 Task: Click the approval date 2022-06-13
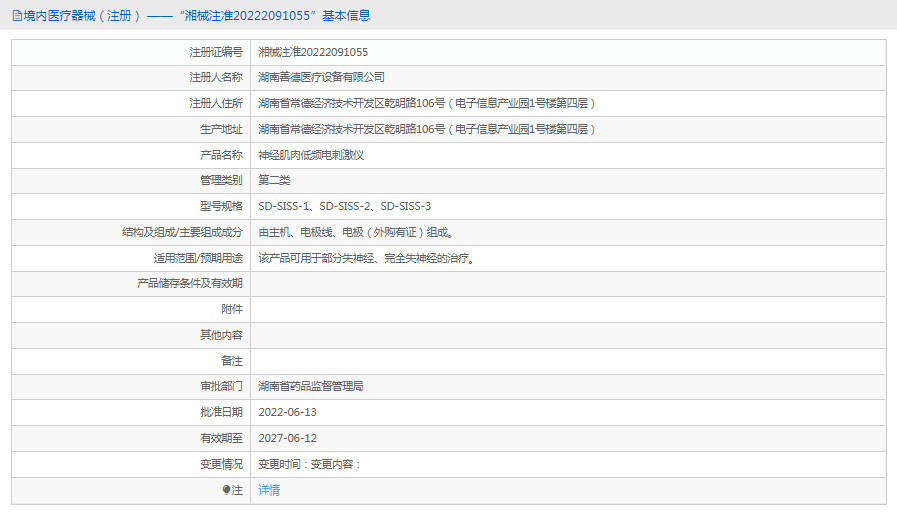pyautogui.click(x=287, y=412)
